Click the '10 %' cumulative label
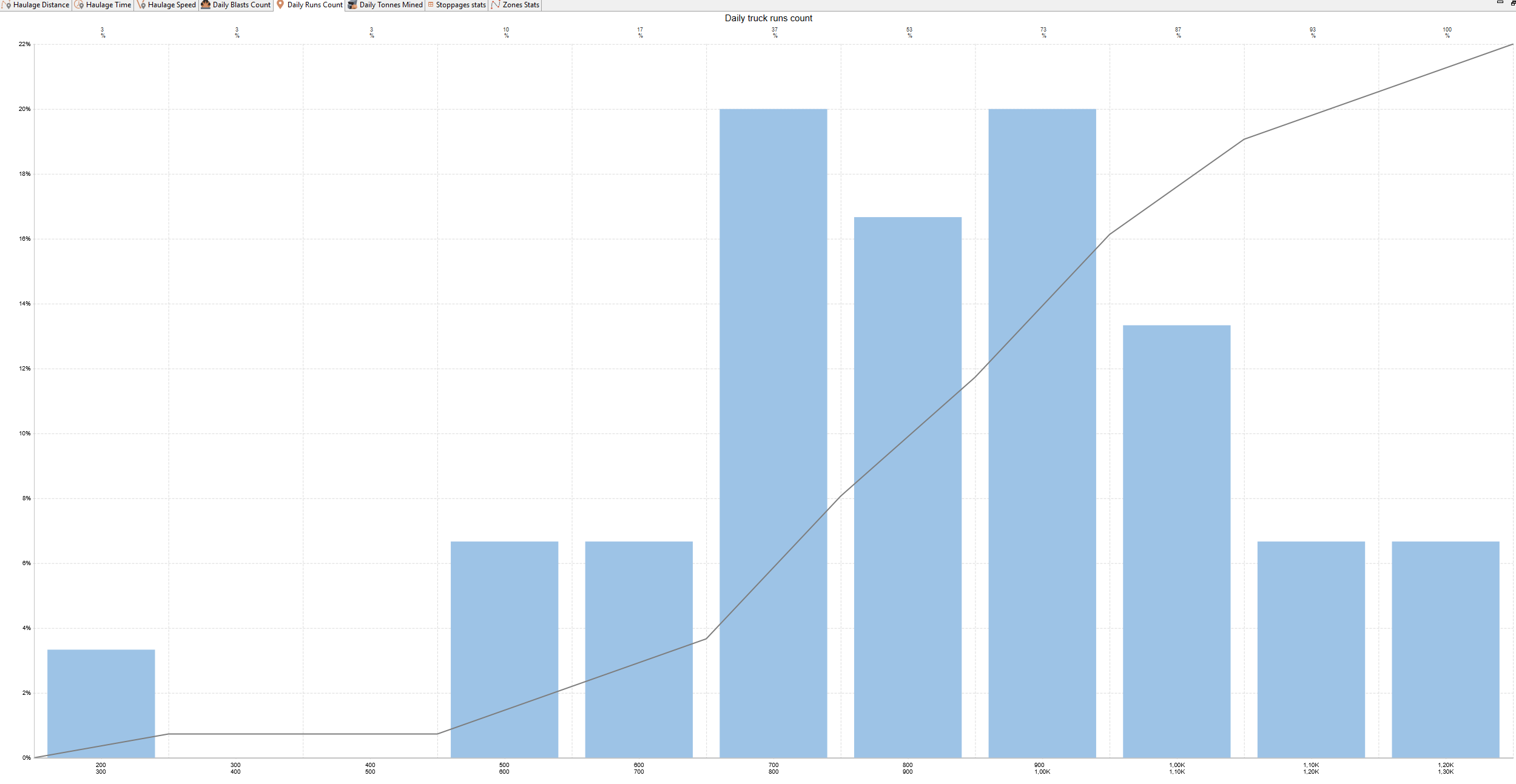Image resolution: width=1516 pixels, height=784 pixels. [x=506, y=32]
